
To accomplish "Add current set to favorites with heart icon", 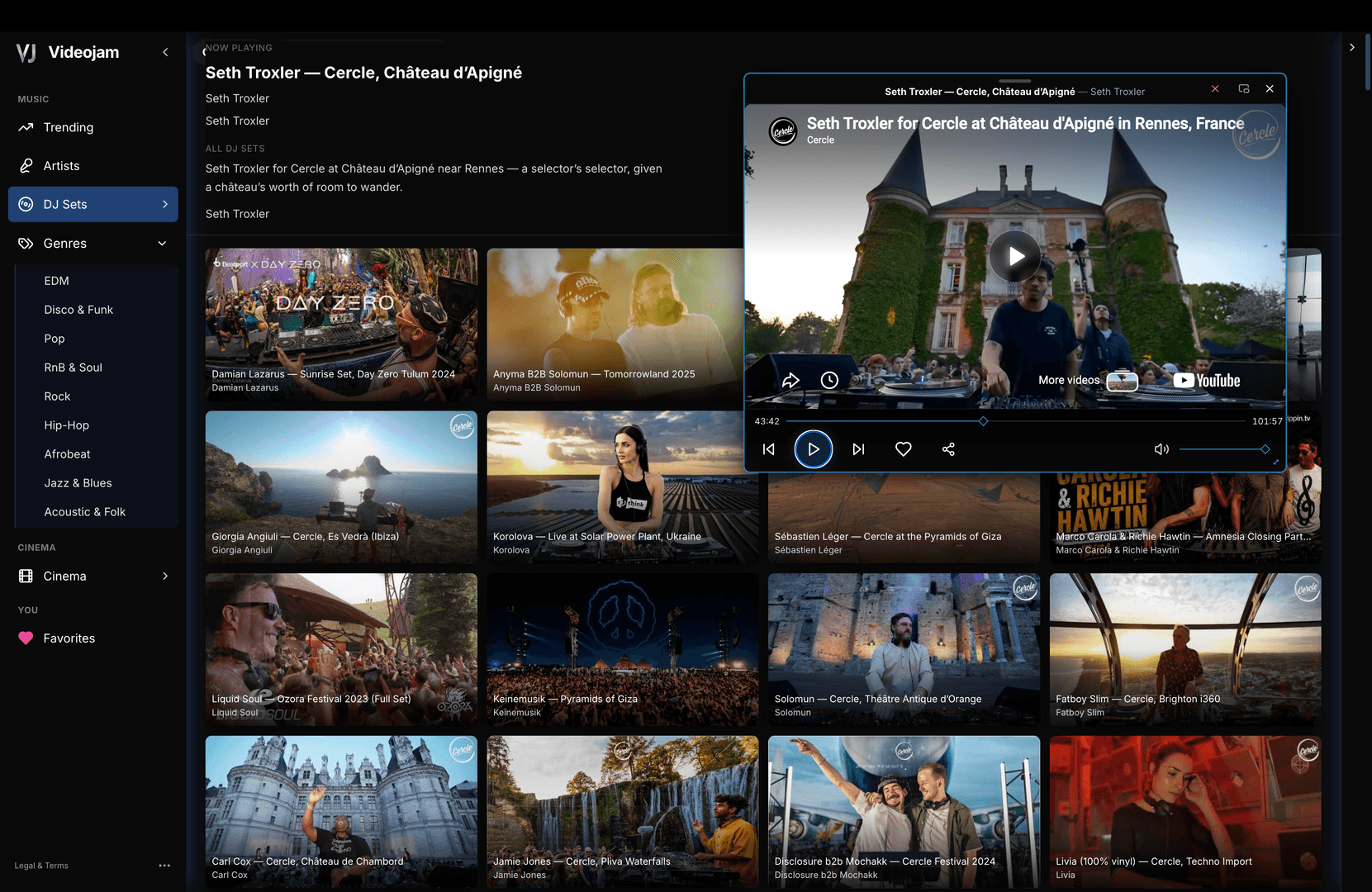I will pyautogui.click(x=903, y=449).
